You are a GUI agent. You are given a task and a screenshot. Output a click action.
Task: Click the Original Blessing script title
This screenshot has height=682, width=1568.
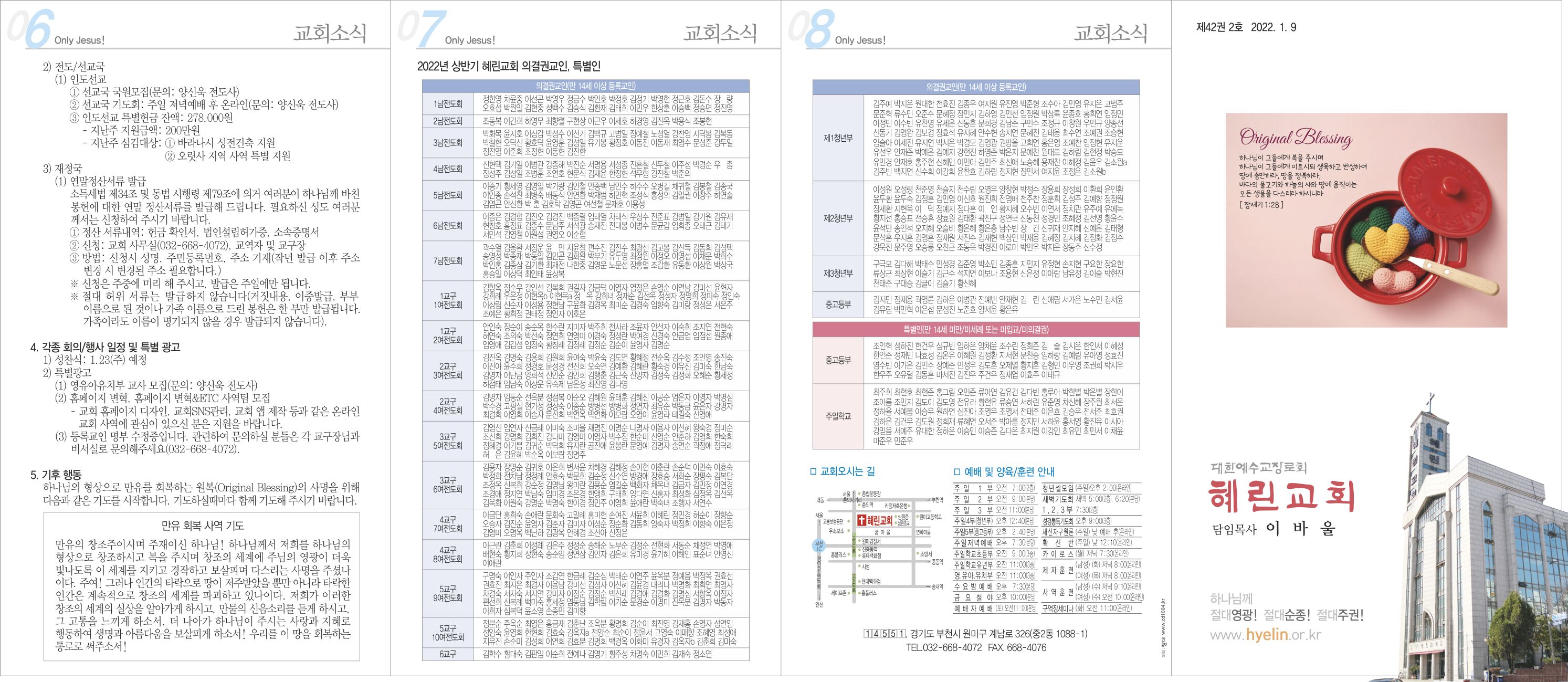click(x=1296, y=138)
